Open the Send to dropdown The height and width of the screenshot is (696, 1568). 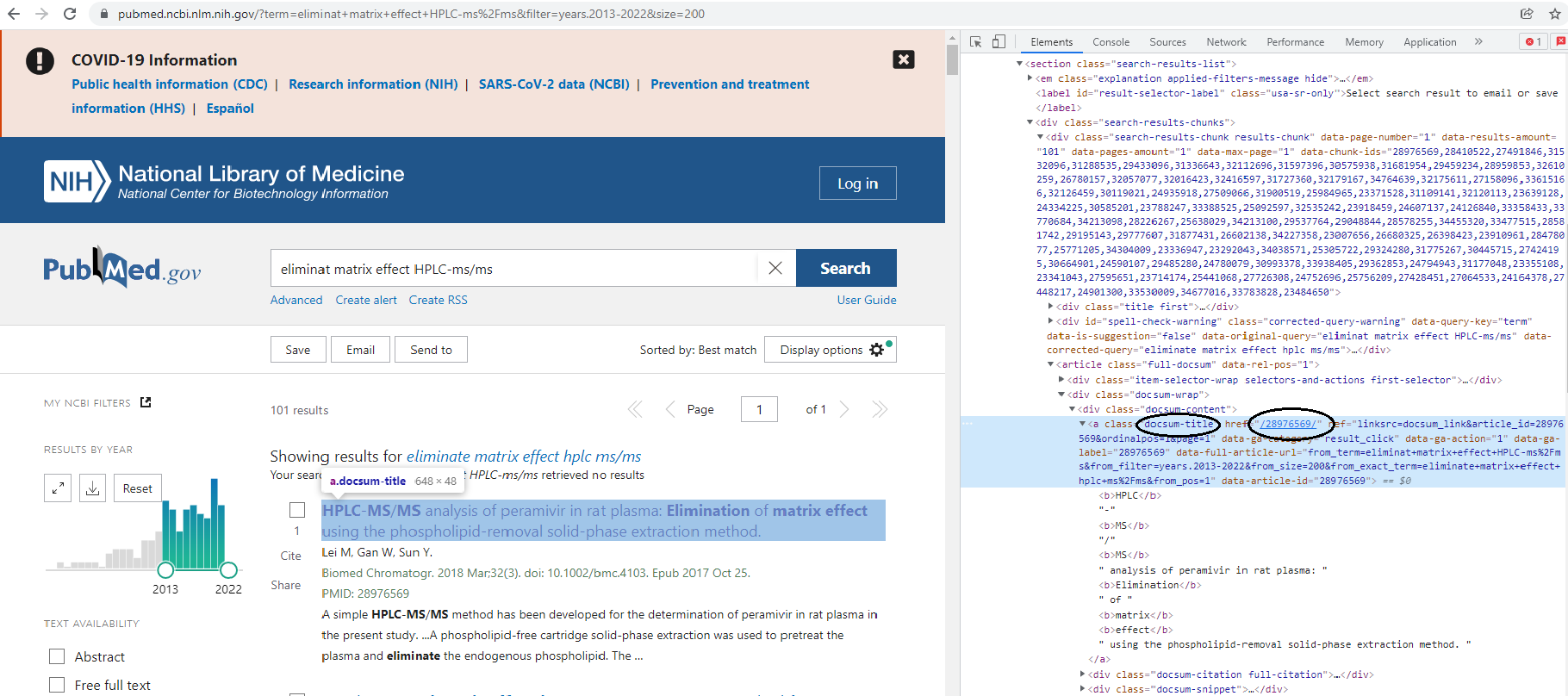pyautogui.click(x=431, y=350)
